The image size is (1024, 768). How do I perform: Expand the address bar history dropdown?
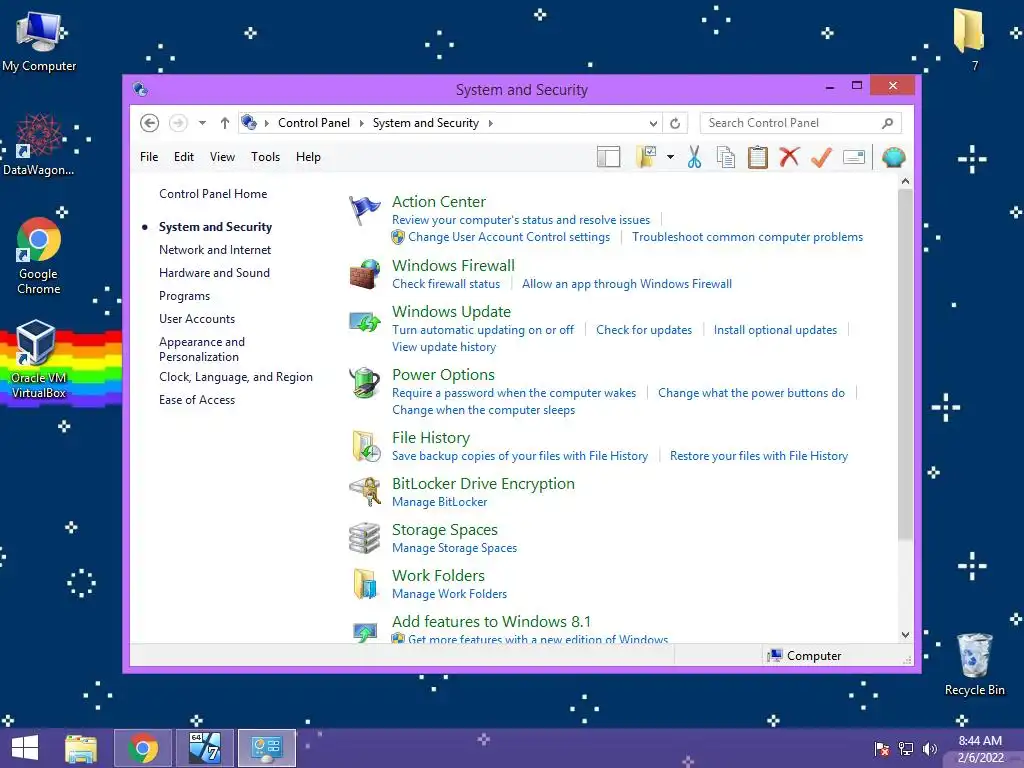[653, 123]
